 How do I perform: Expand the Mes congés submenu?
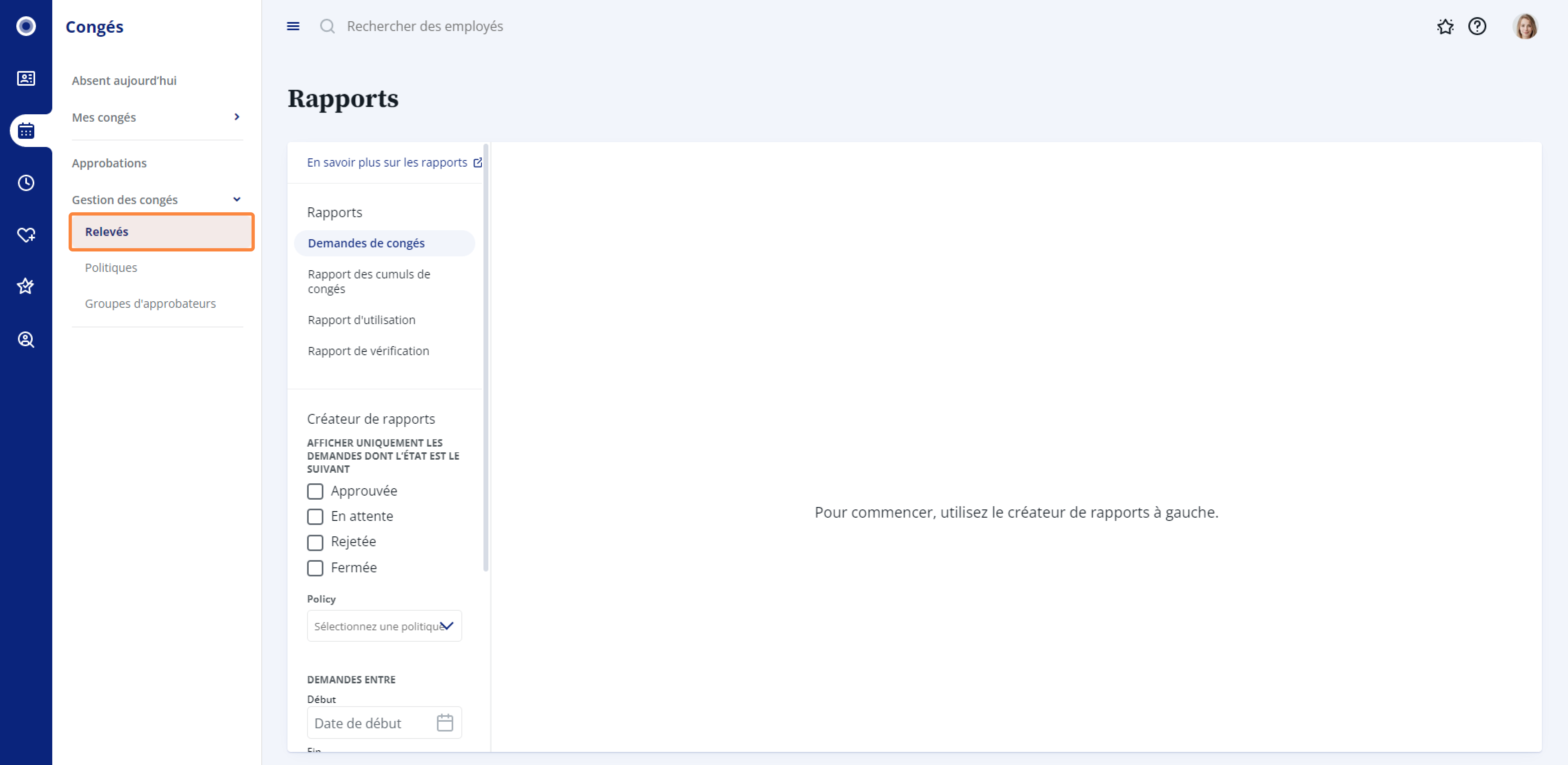[x=236, y=117]
